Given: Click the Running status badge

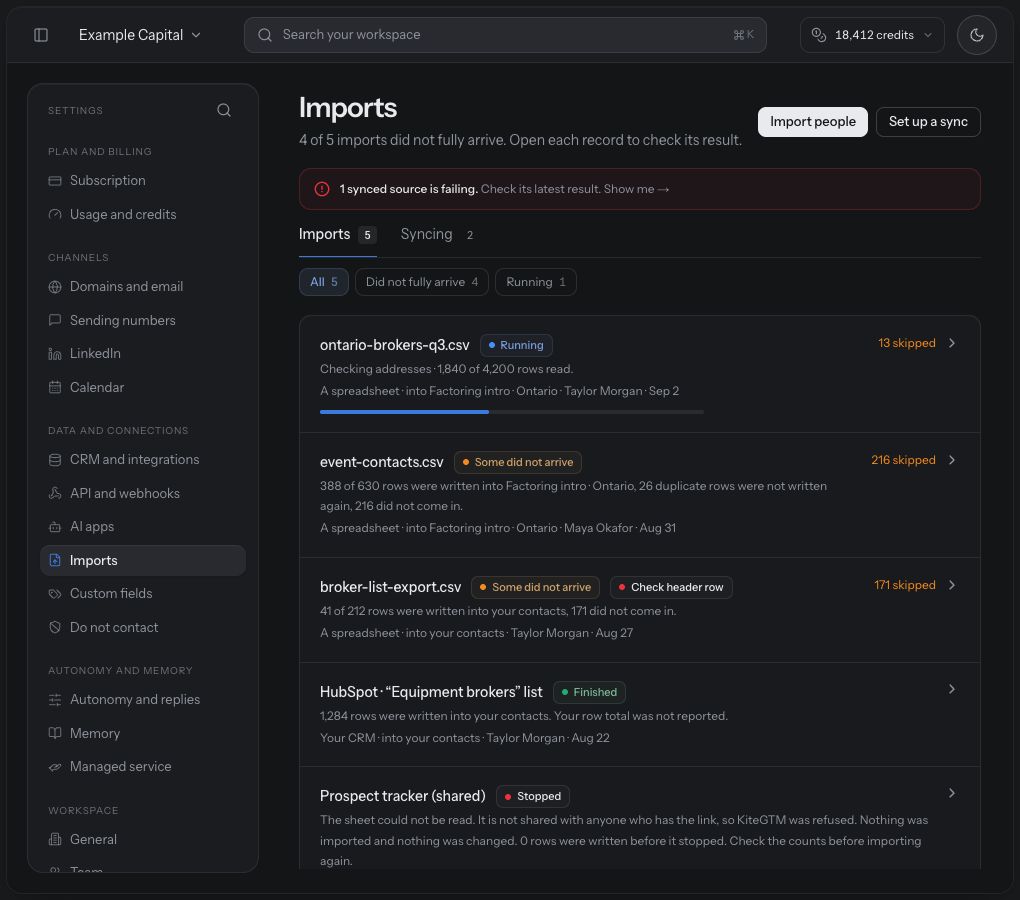Looking at the screenshot, I should pyautogui.click(x=516, y=345).
